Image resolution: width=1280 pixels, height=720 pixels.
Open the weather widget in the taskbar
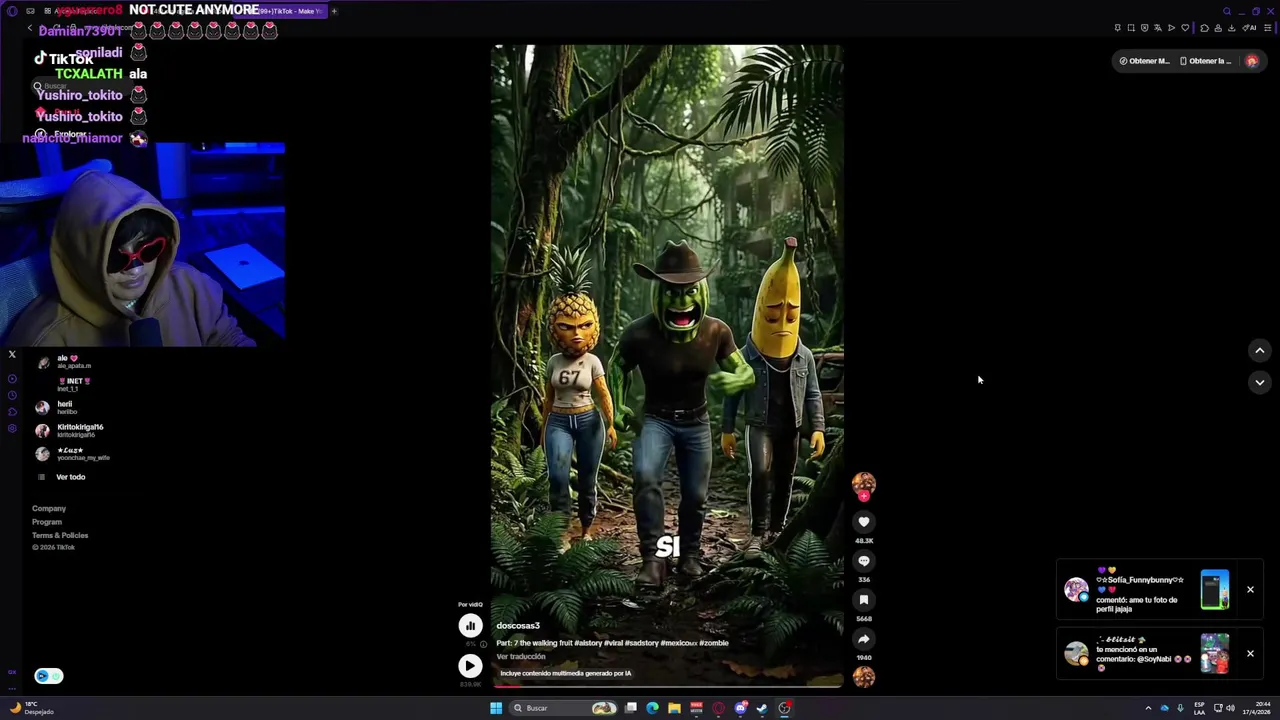30,708
